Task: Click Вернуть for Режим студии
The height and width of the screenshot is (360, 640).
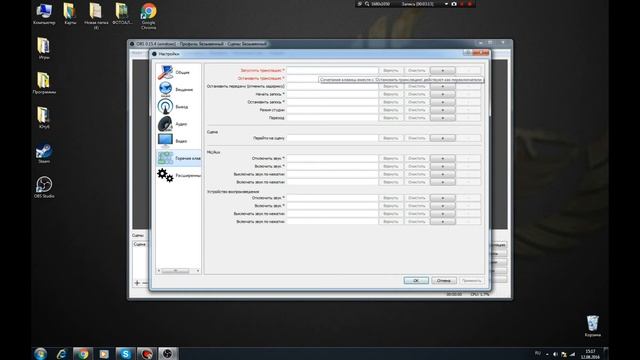Action: point(391,110)
